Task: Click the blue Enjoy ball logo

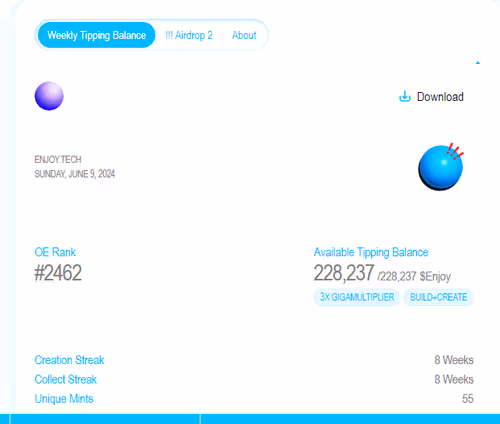Action: (441, 167)
